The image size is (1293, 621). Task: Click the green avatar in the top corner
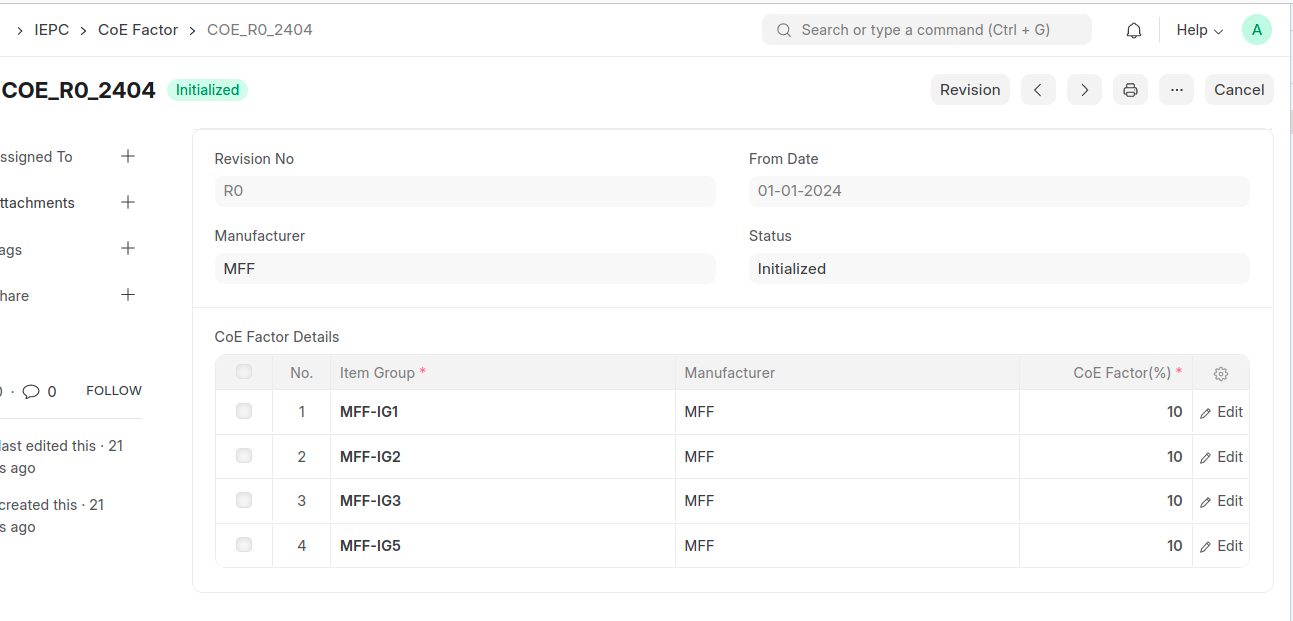[x=1257, y=29]
